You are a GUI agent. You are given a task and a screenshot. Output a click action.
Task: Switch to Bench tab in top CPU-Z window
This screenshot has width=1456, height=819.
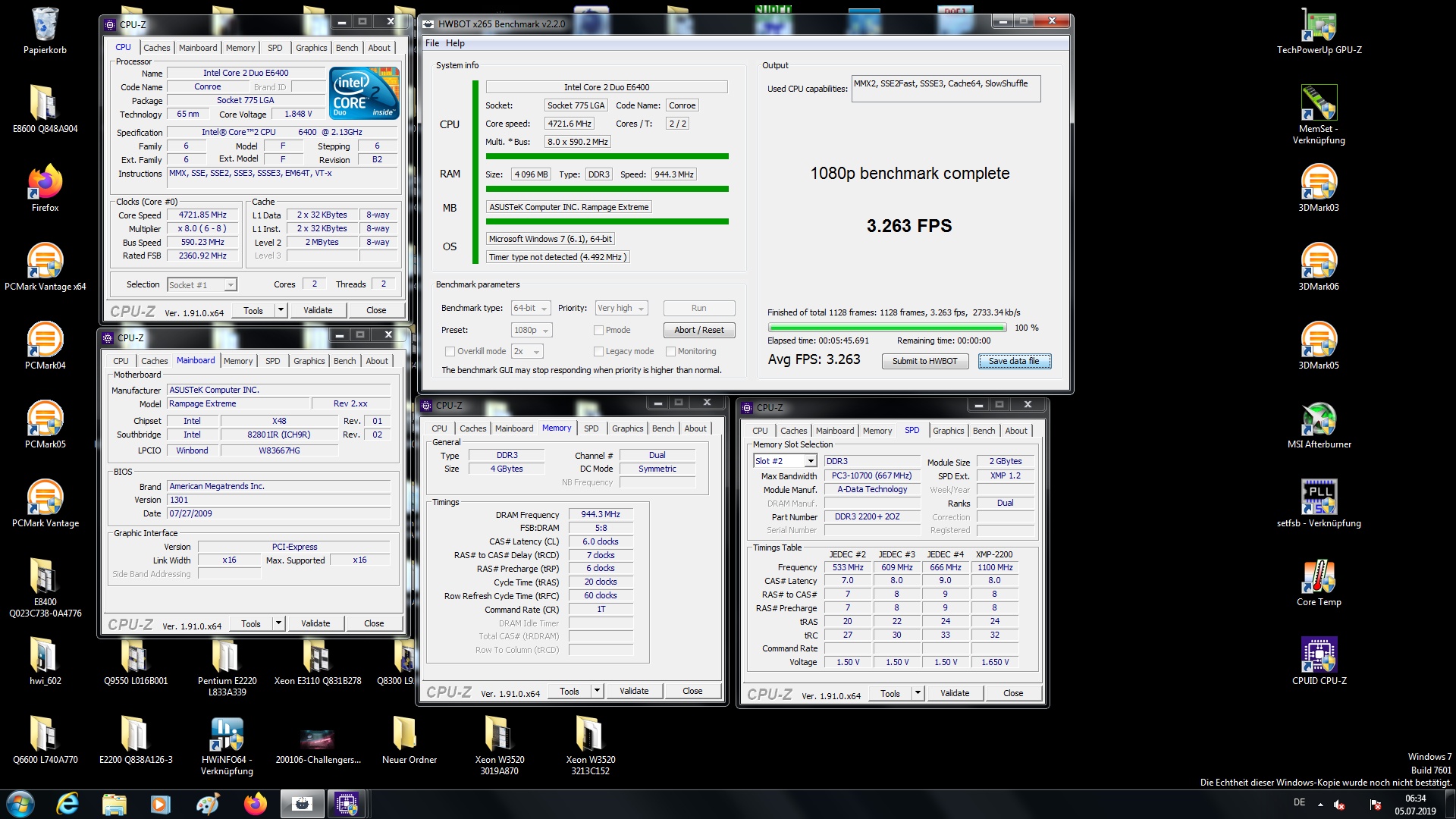coord(347,48)
